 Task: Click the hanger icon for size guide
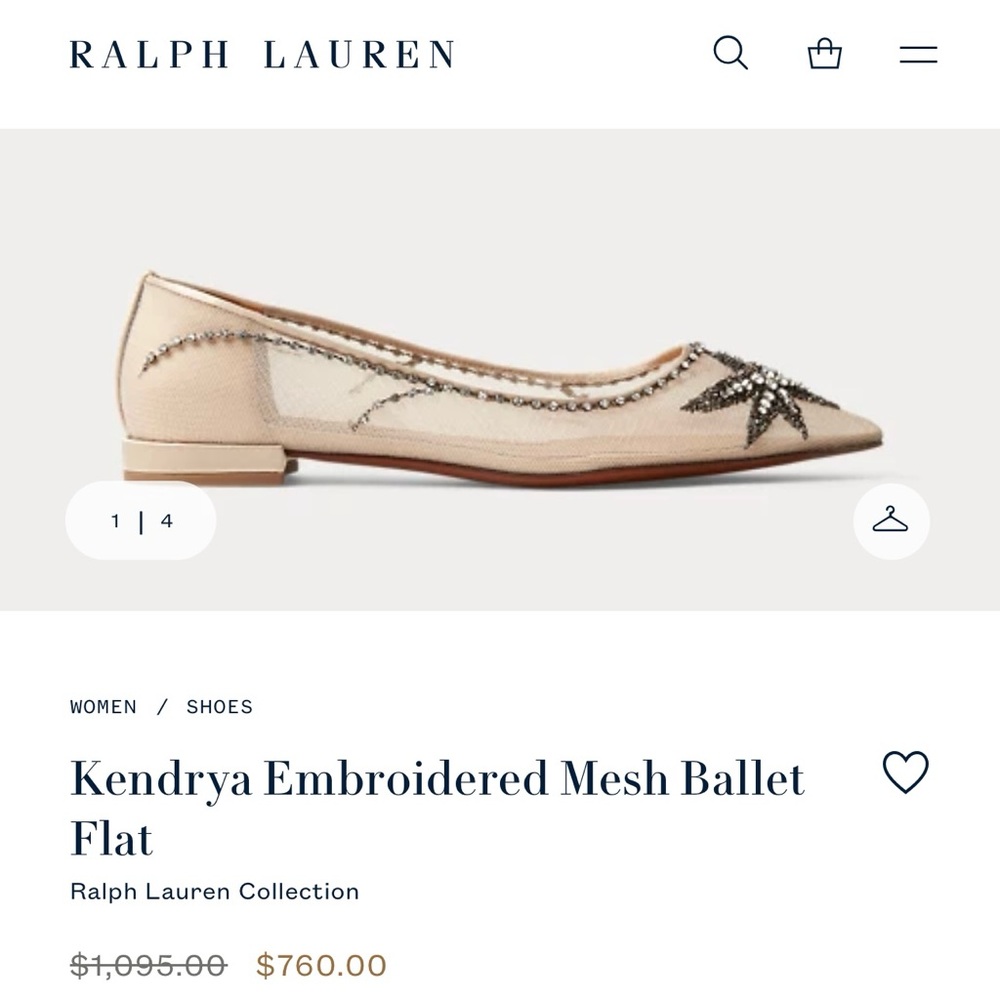click(x=890, y=519)
